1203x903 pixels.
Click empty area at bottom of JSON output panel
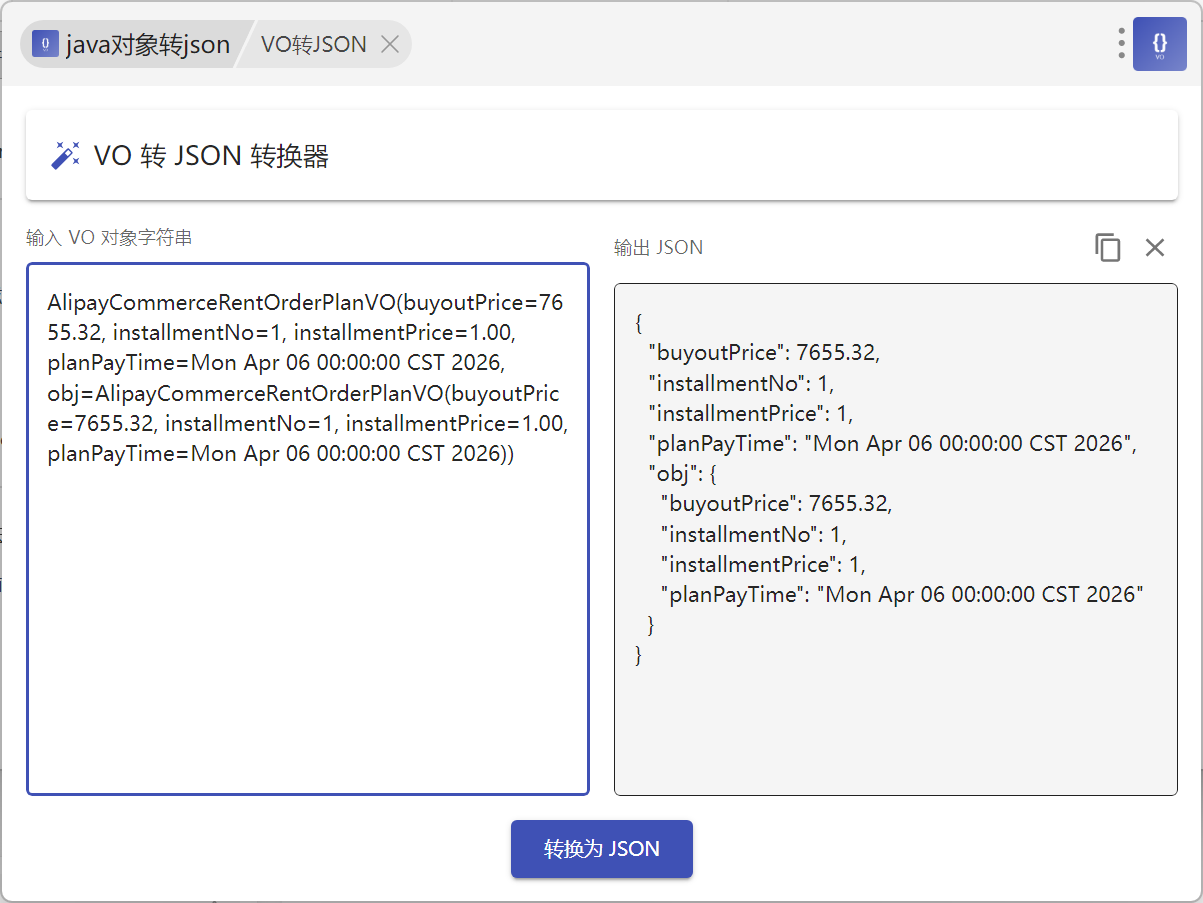[x=895, y=740]
